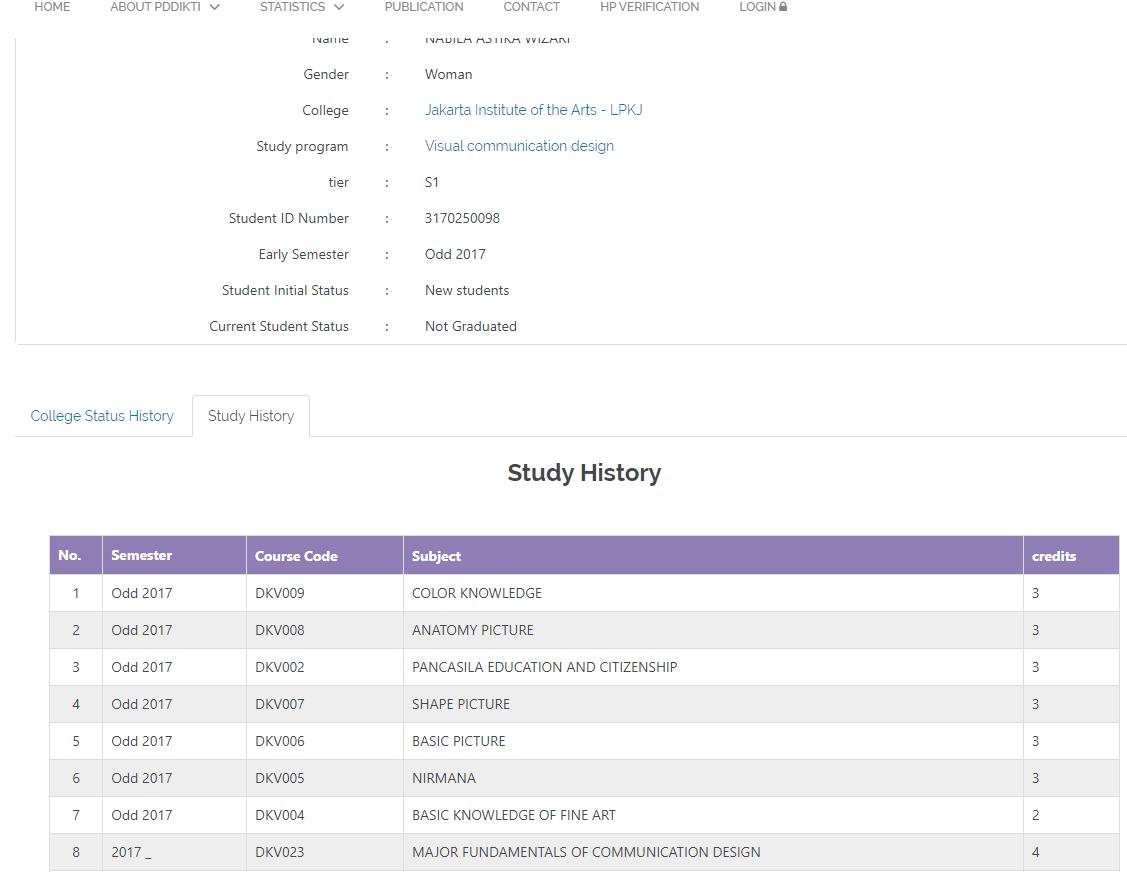Viewport: 1127px width, 872px height.
Task: Click the 'Study program' label
Action: pyautogui.click(x=302, y=147)
